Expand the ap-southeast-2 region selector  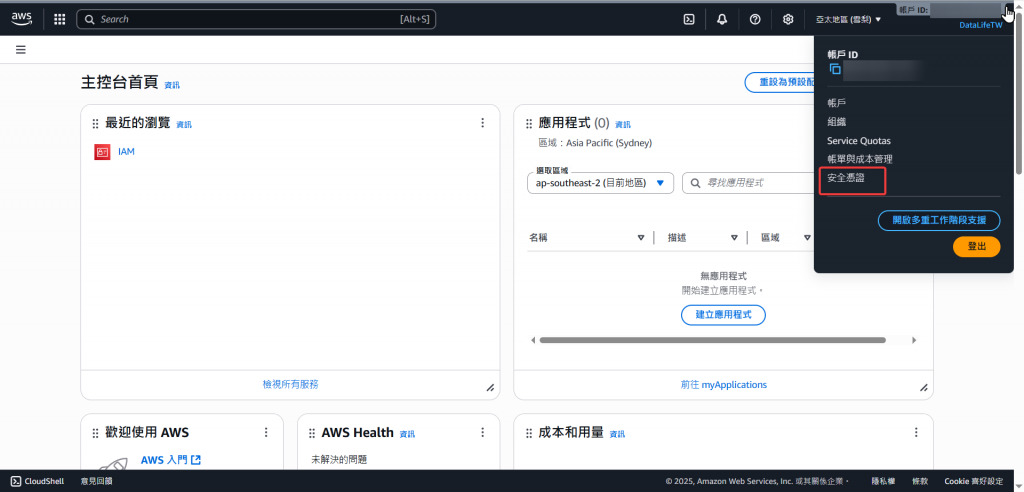600,183
